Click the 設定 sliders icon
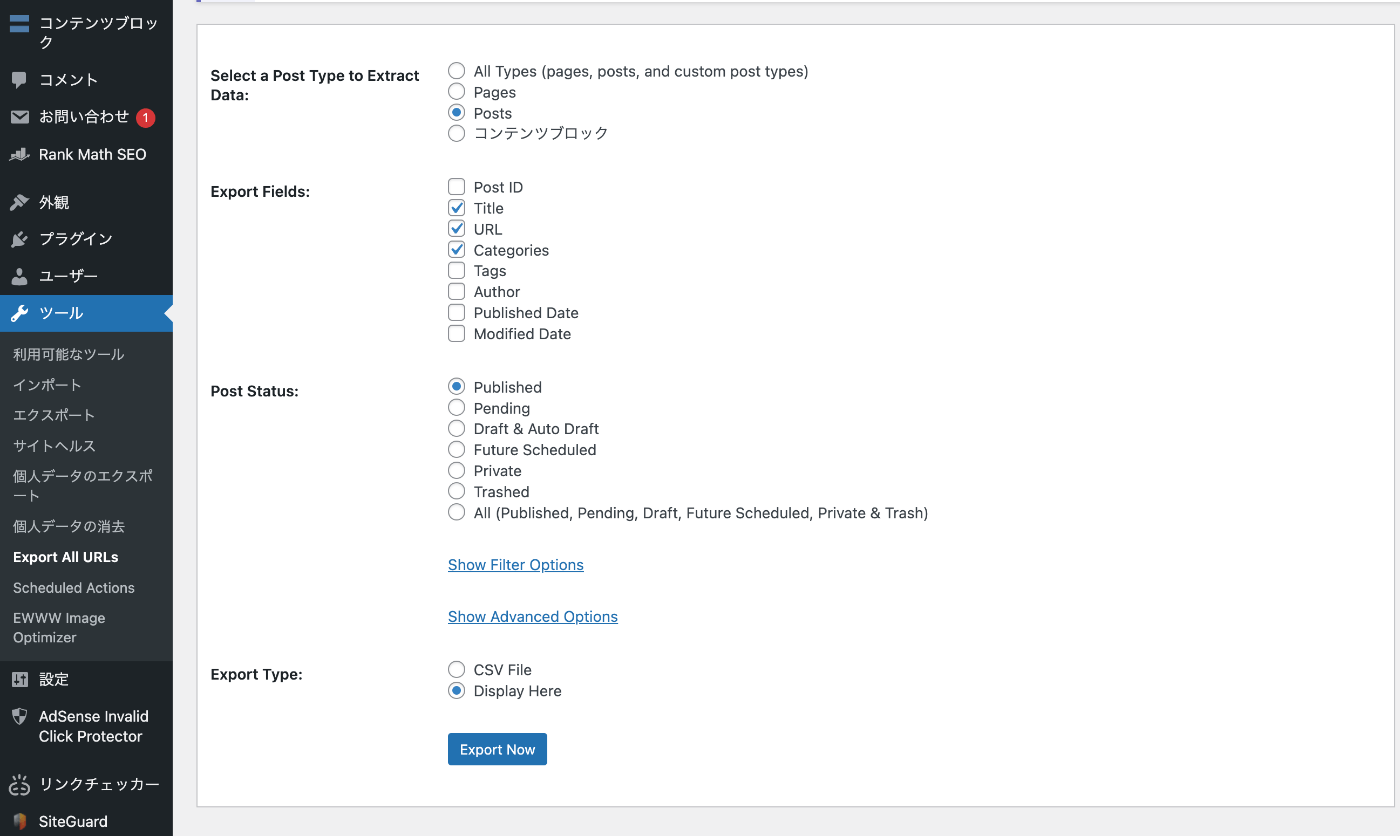1400x836 pixels. (x=19, y=680)
